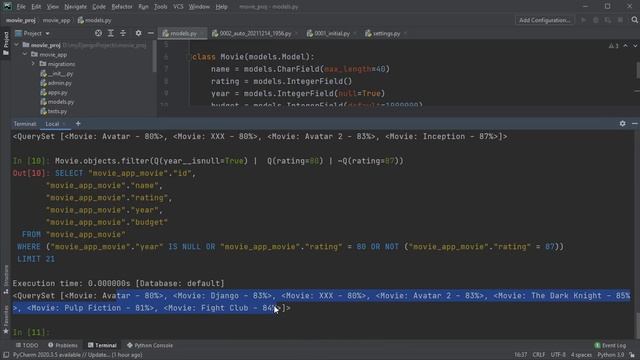Click the 16:37 cursor position indicator
The height and width of the screenshot is (360, 640).
pos(520,355)
